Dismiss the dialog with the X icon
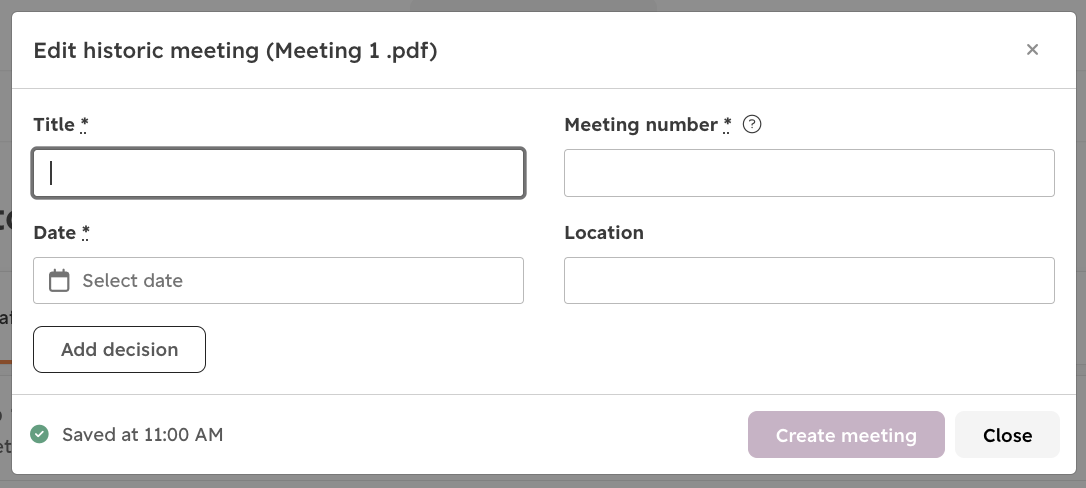This screenshot has width=1086, height=488. (1032, 50)
